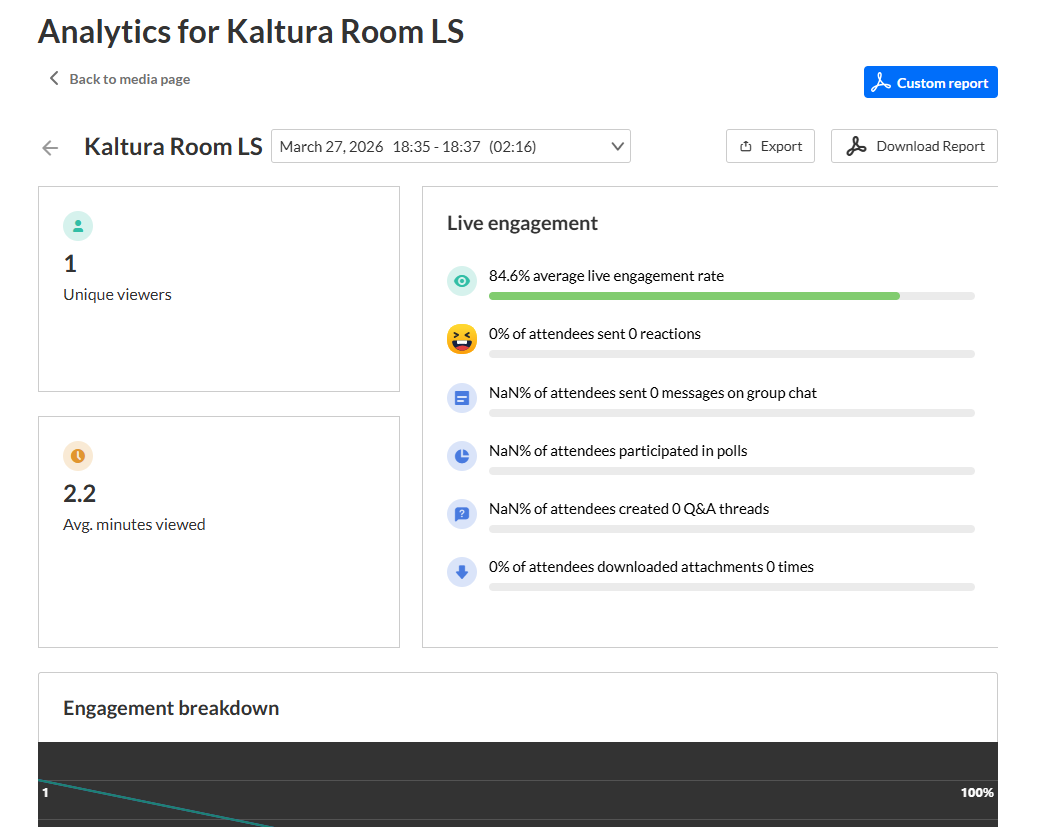Click the Export button

(770, 146)
